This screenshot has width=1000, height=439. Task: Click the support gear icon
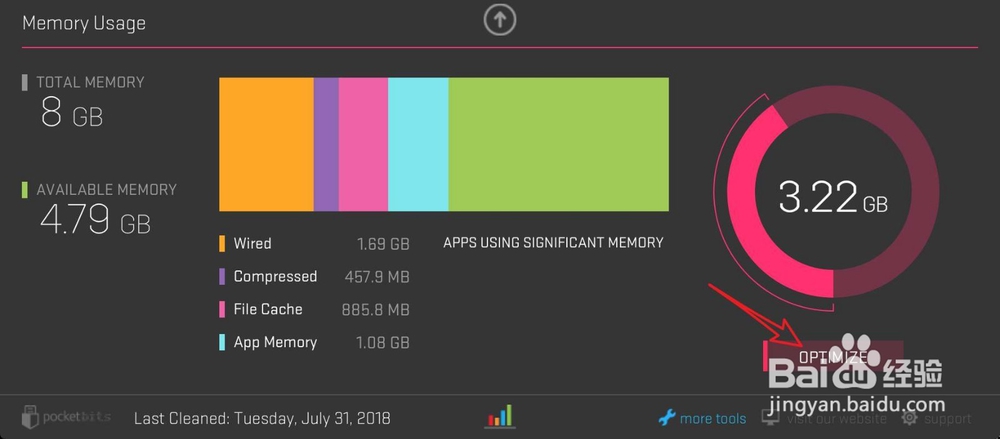point(910,418)
